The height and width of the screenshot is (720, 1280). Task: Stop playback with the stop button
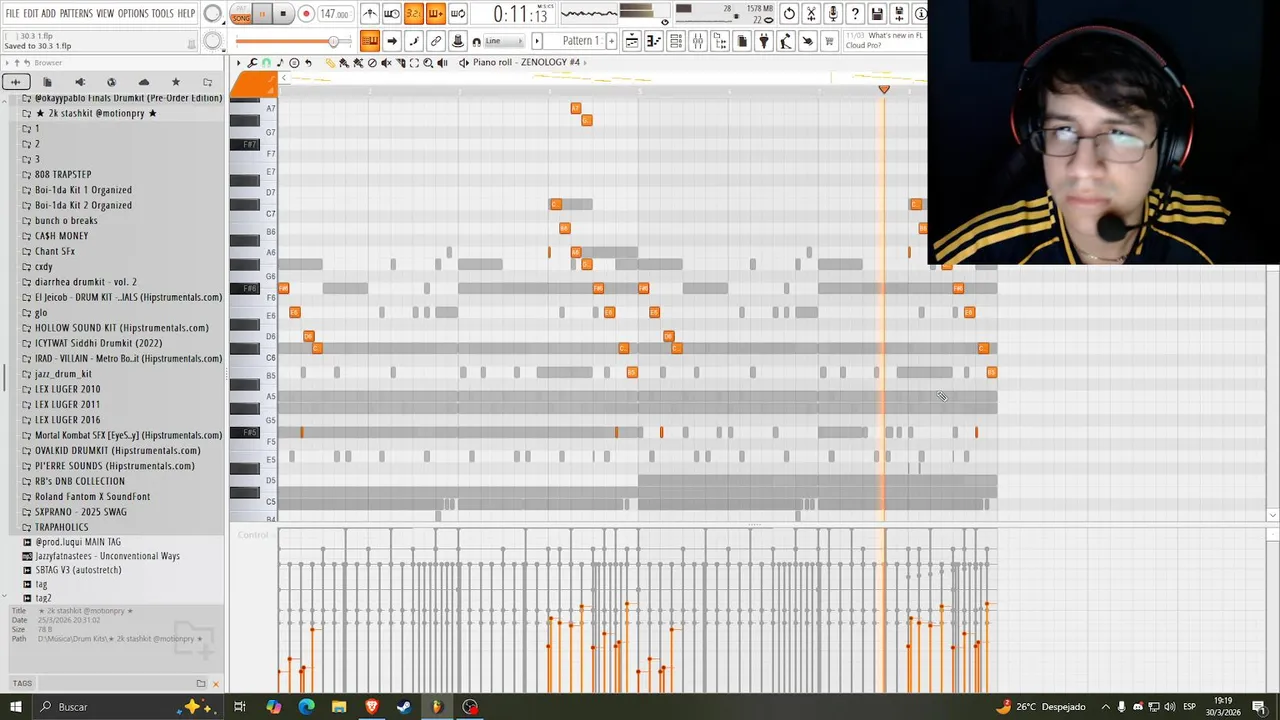pos(283,14)
